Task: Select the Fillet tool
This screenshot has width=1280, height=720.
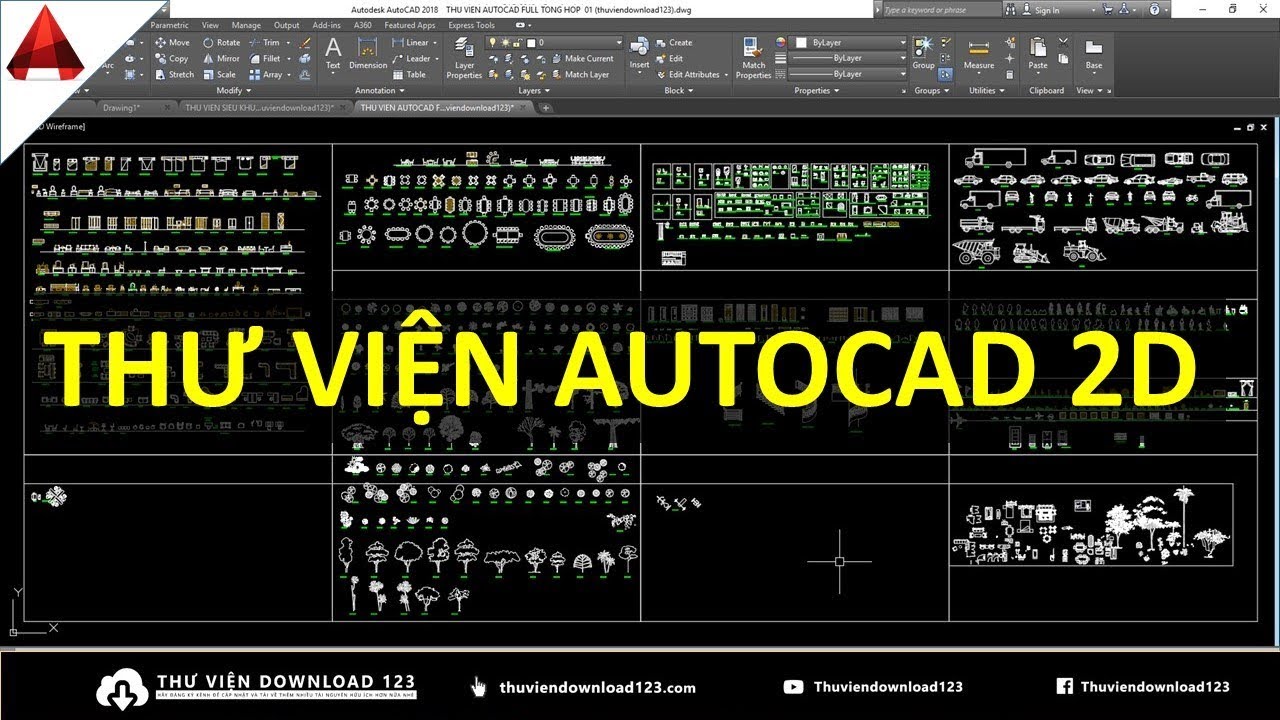Action: [x=264, y=59]
